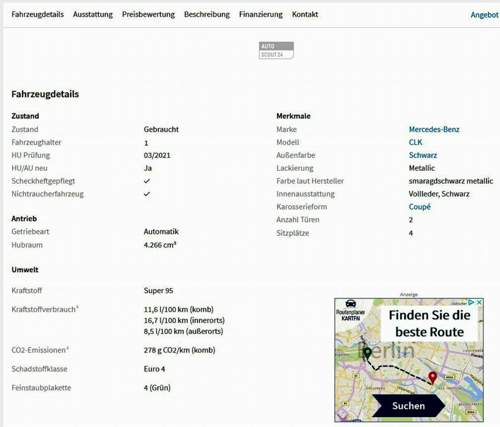Close the route ad with X icon
The image size is (500, 427).
coord(479,302)
